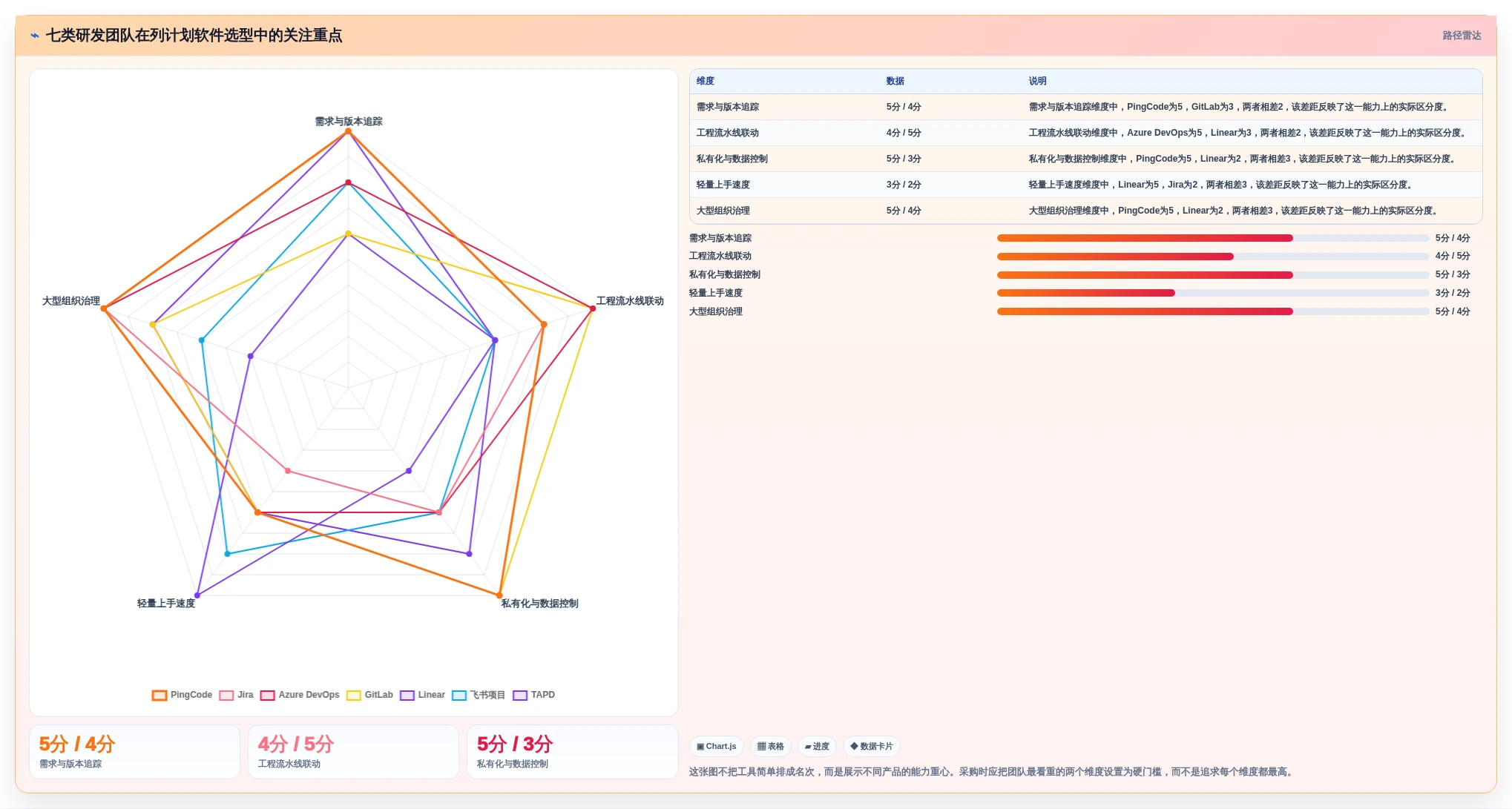The image size is (1512, 809).
Task: Click the chart title 七类研发团队在列计划软件选型中的关注重点
Action: click(194, 36)
